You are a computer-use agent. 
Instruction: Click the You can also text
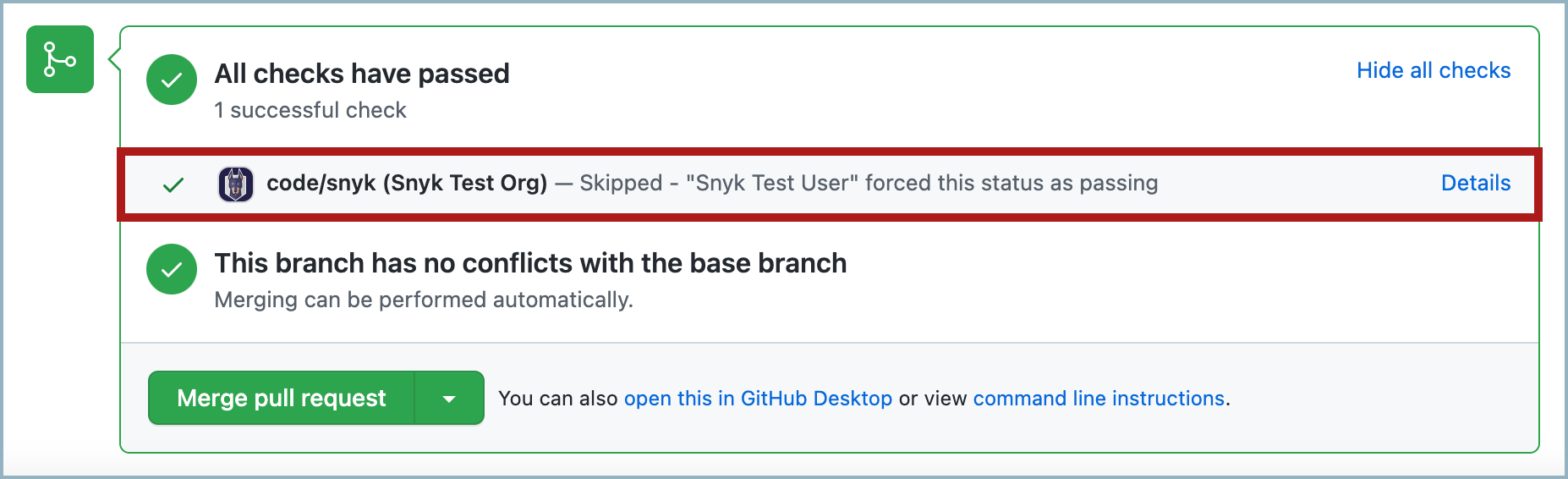coord(558,399)
